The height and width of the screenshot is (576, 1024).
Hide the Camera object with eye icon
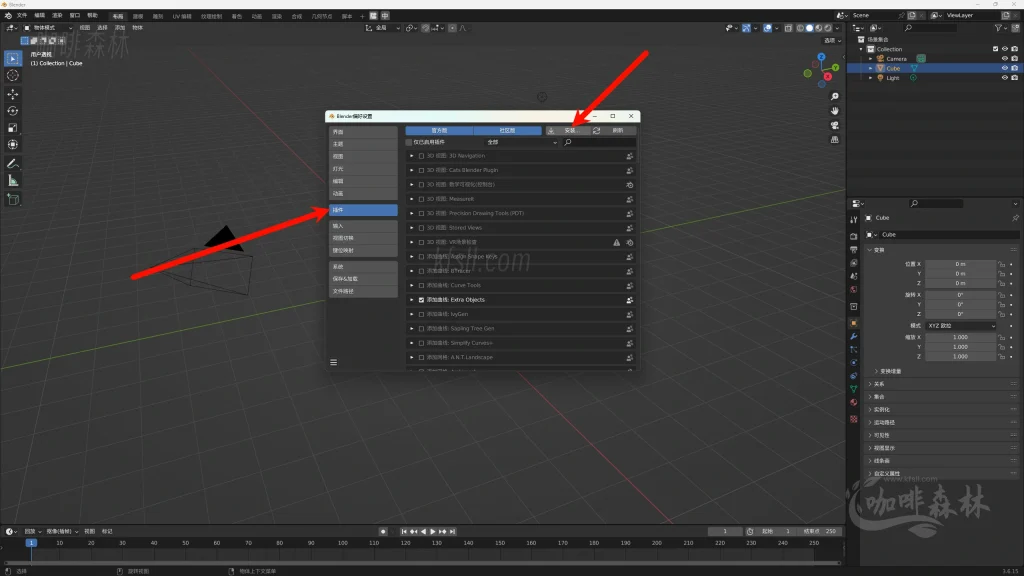1004,59
